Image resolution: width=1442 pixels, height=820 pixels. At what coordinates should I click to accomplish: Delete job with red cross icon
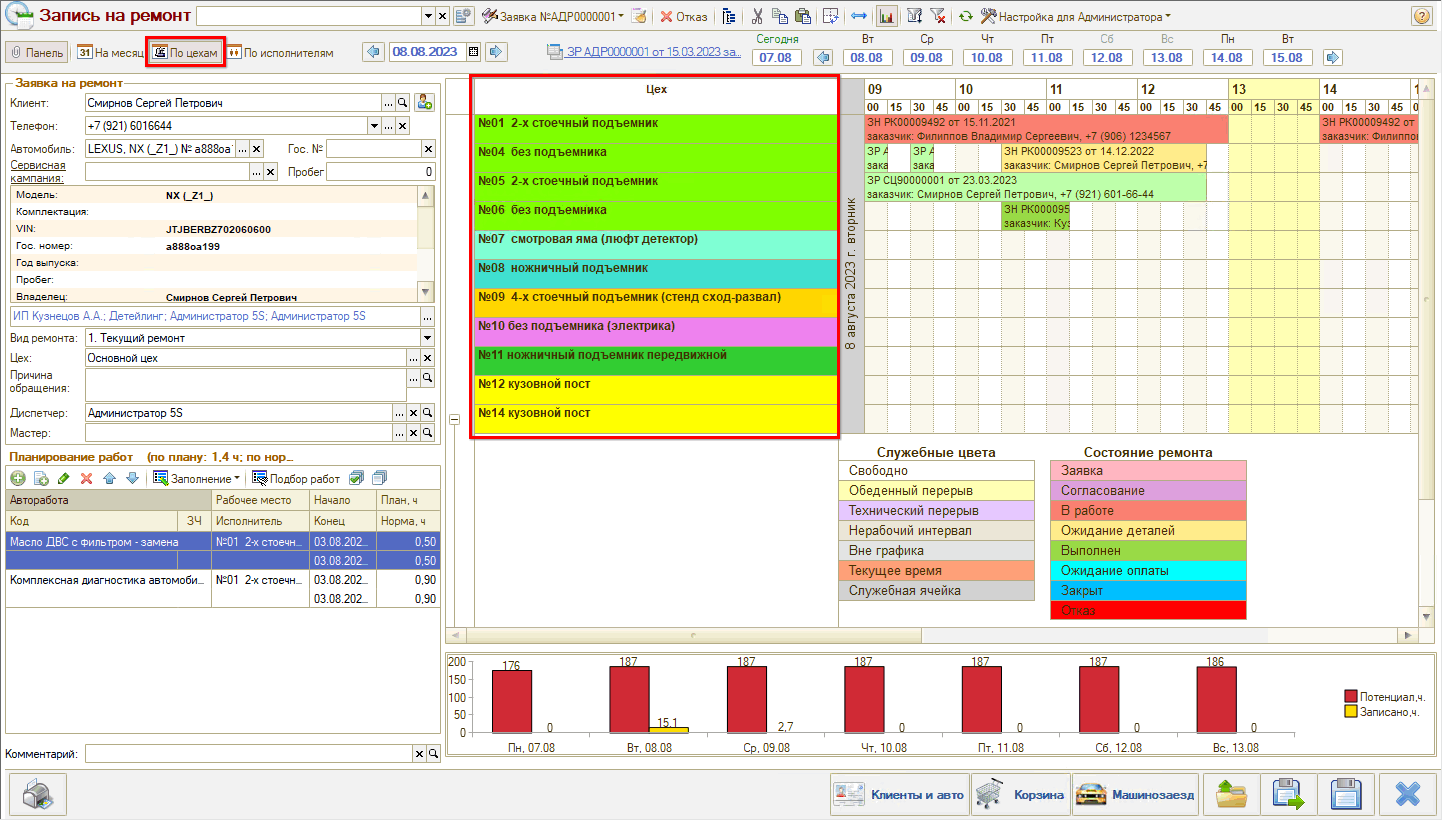[86, 478]
